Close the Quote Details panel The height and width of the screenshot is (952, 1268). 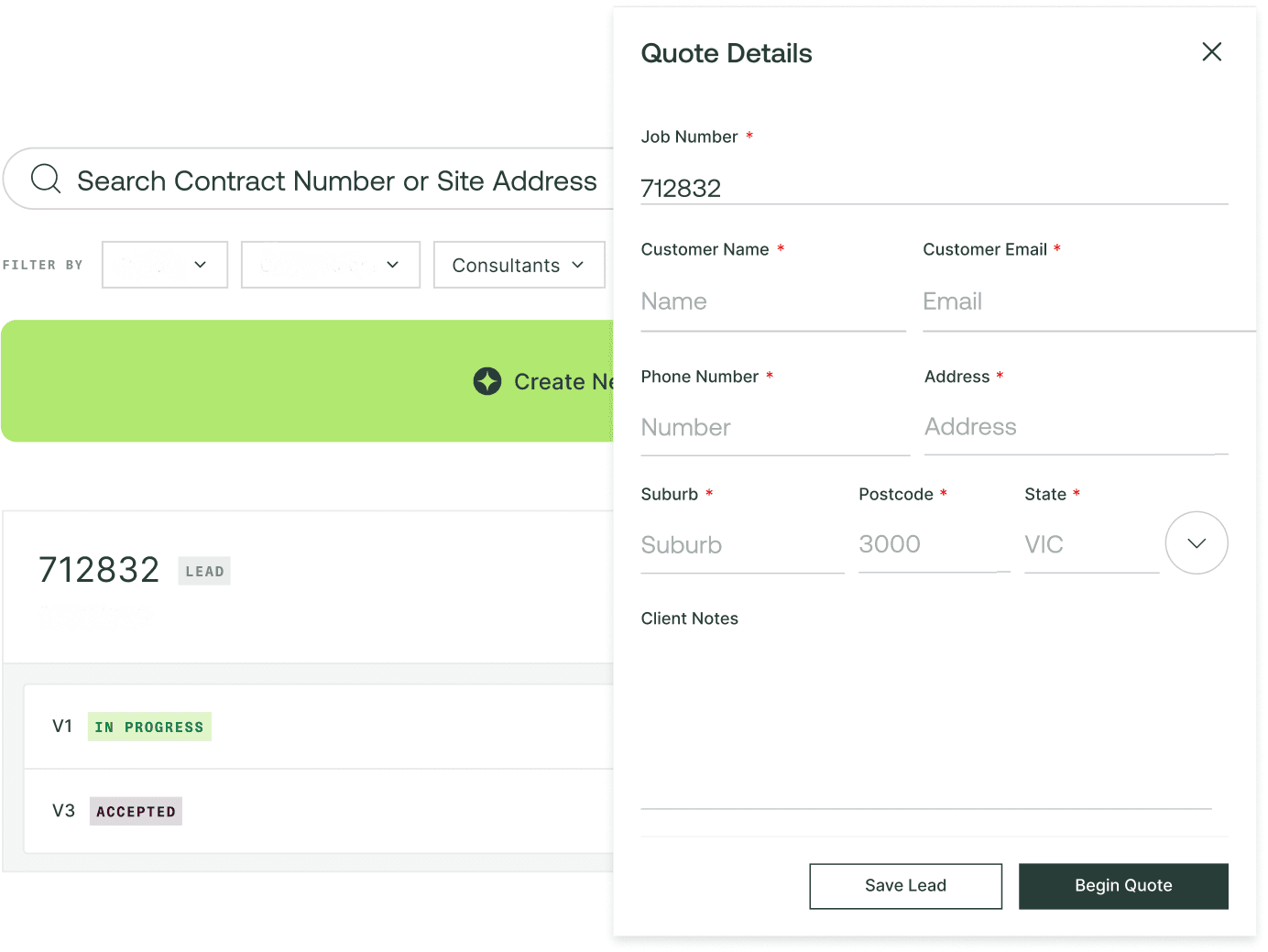coord(1211,52)
